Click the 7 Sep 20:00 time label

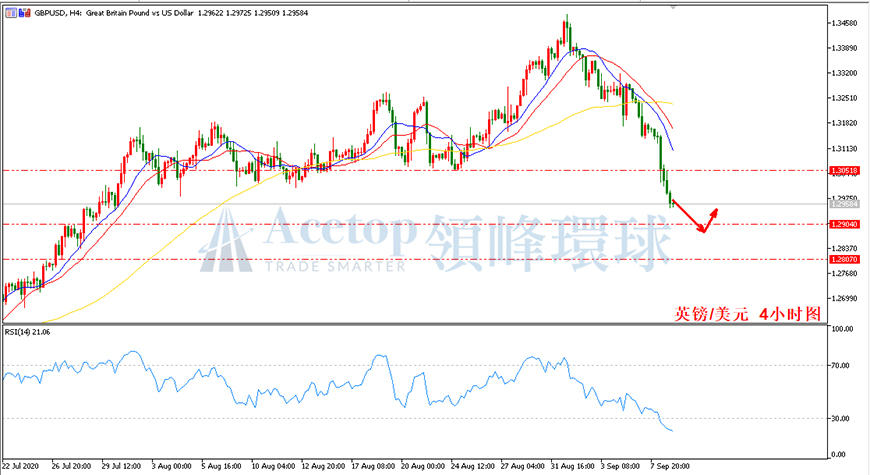(x=670, y=466)
